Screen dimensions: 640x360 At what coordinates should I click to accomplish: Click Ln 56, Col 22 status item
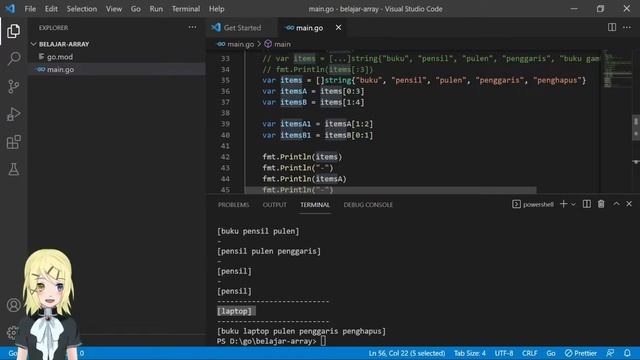point(407,353)
